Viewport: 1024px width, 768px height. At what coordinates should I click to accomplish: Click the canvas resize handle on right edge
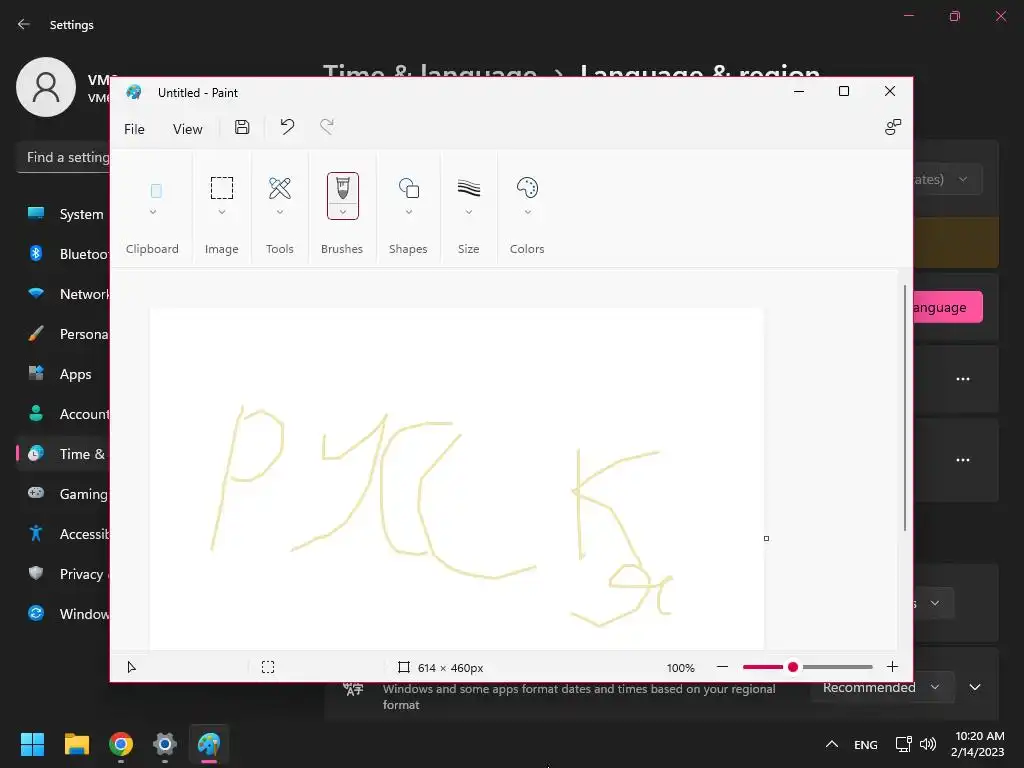click(766, 539)
